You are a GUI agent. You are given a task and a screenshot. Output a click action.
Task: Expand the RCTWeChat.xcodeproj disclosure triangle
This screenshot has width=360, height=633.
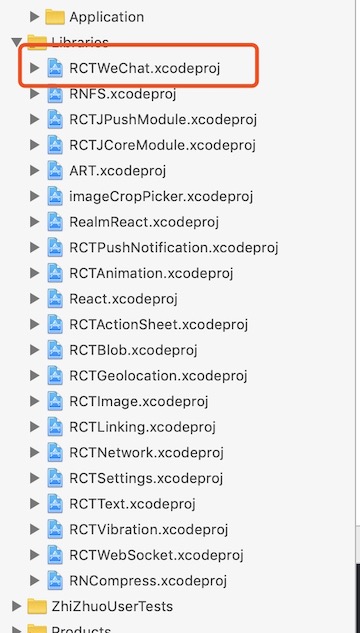coord(35,68)
